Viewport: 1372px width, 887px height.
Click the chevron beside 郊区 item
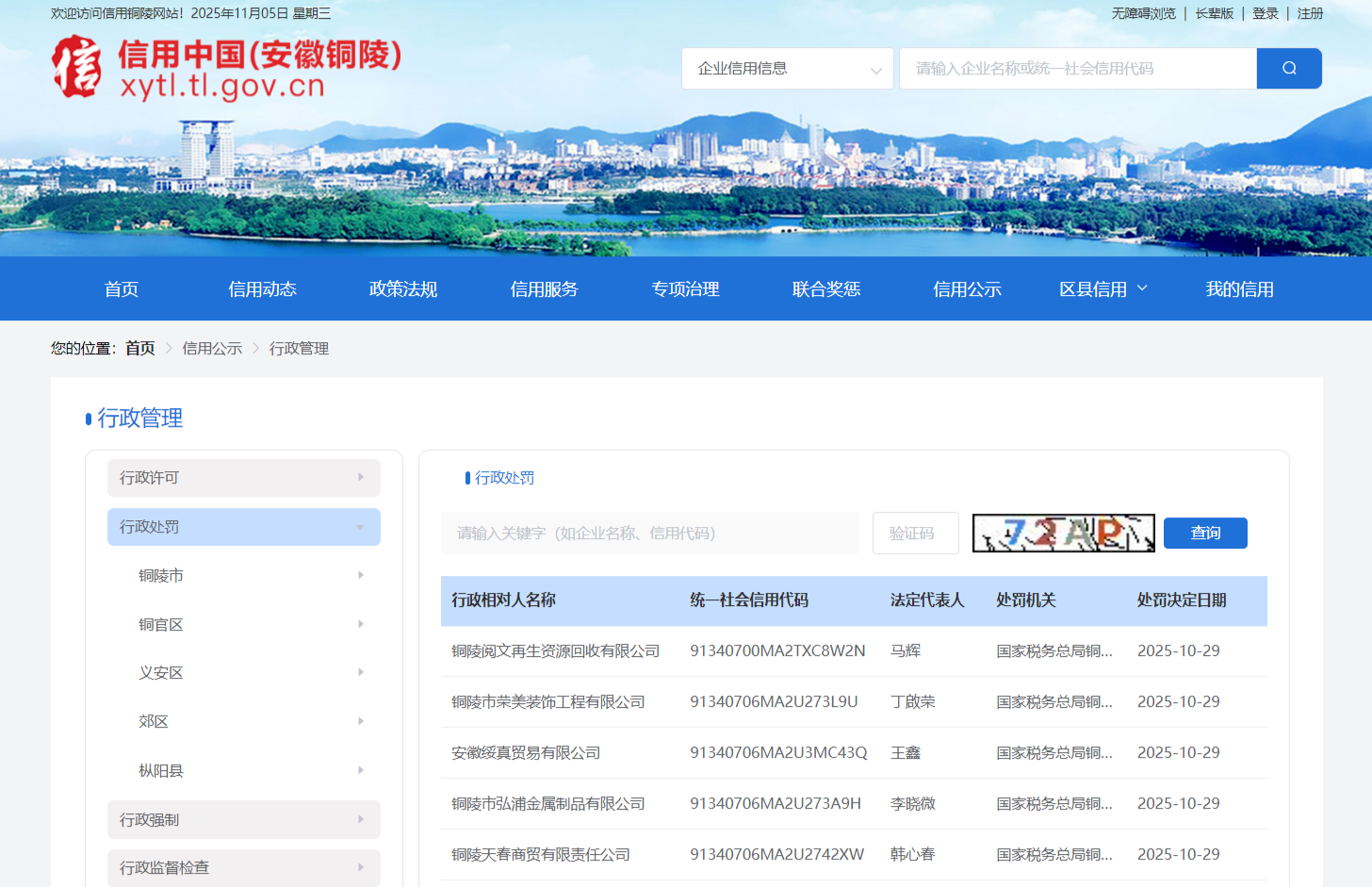point(360,721)
